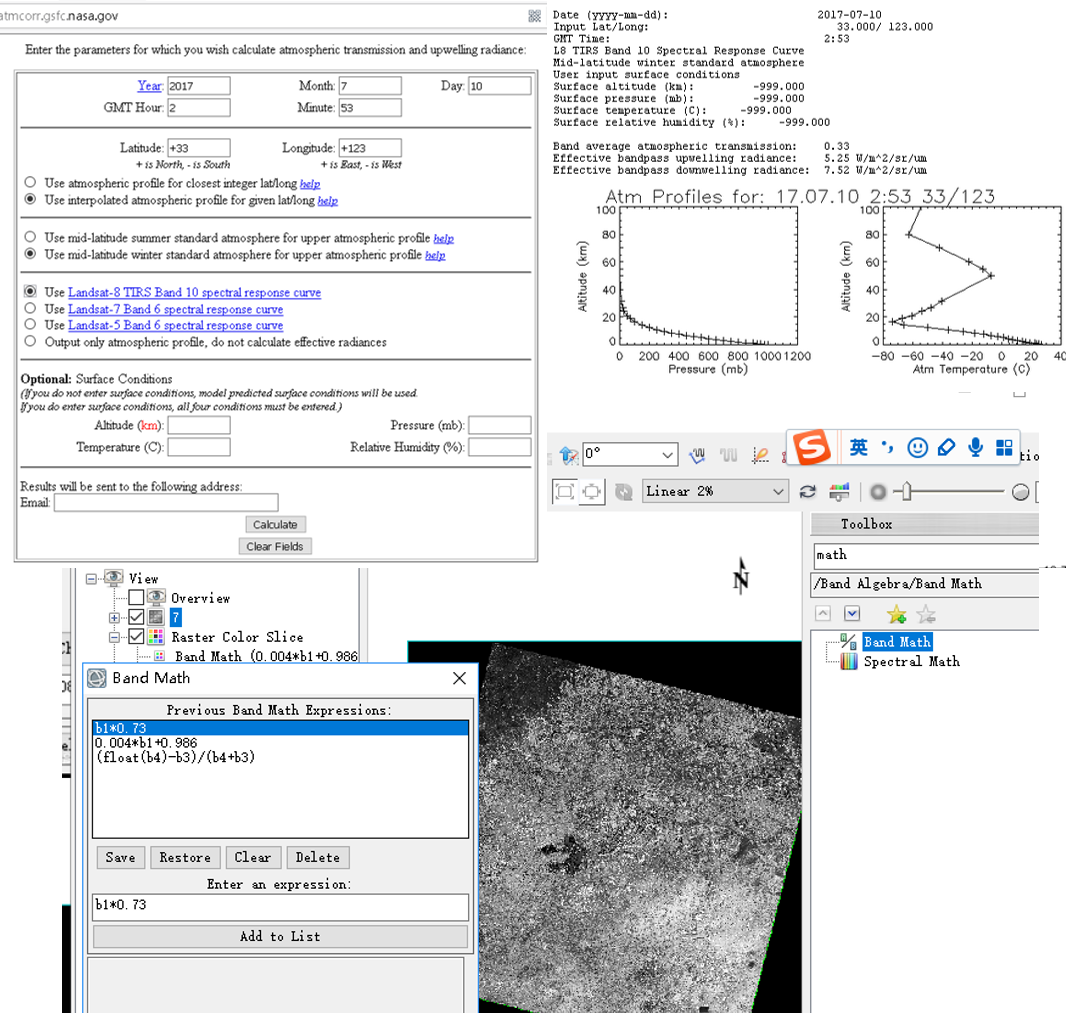Uncheck layer 7 visibility checkbox
1066x1013 pixels.
136,617
